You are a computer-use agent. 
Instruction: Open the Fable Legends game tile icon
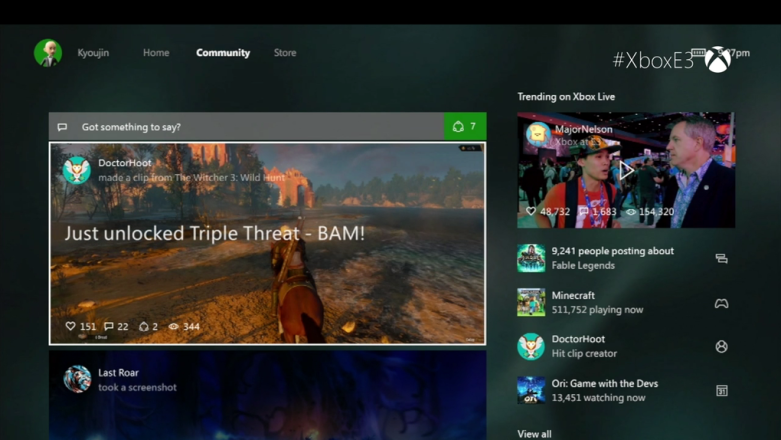[531, 258]
